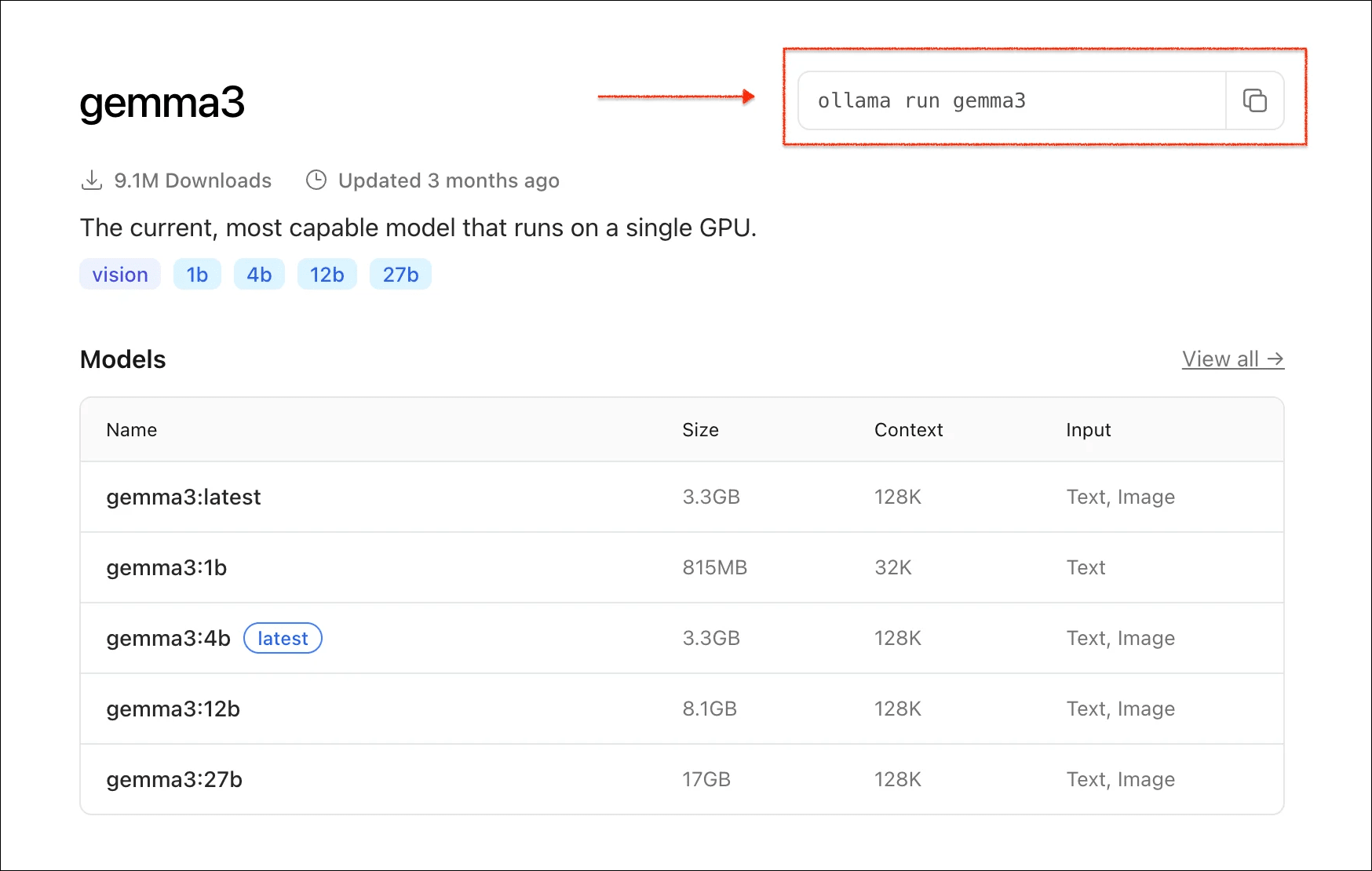This screenshot has height=871, width=1372.
Task: Open the View all models link
Action: coord(1232,359)
